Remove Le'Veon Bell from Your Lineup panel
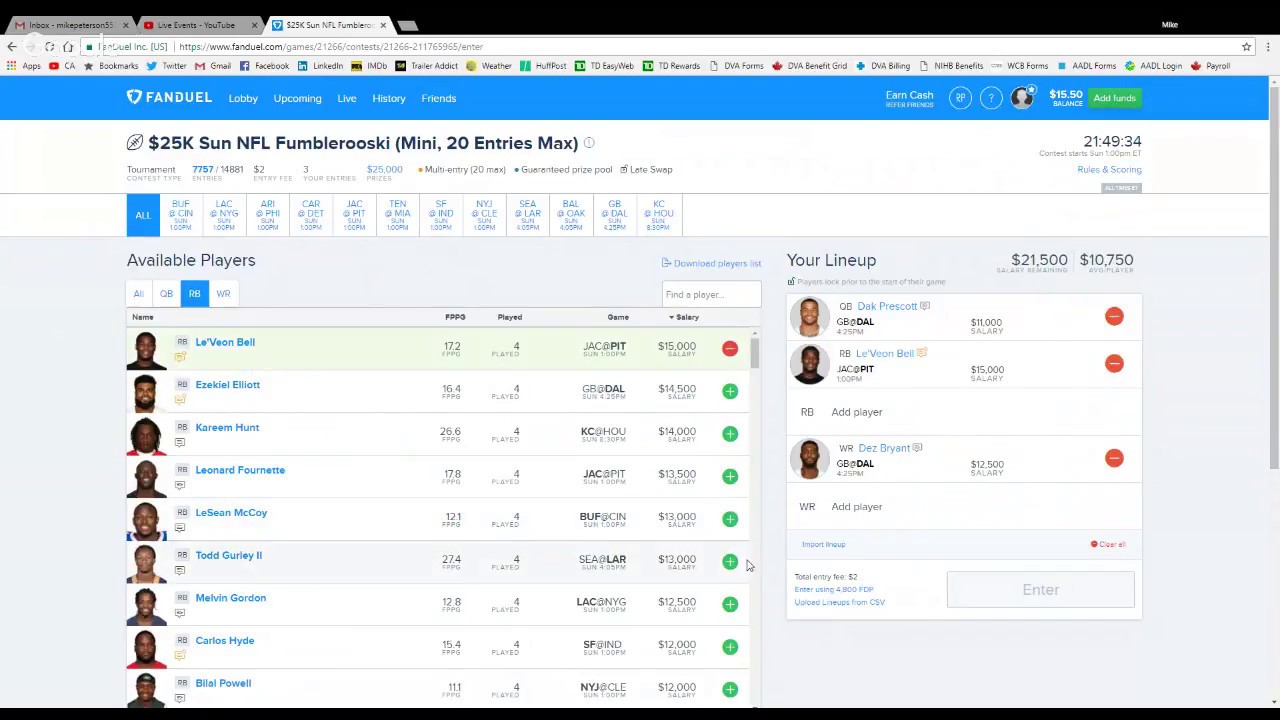Screen dimensions: 1280x720 click(x=1114, y=363)
